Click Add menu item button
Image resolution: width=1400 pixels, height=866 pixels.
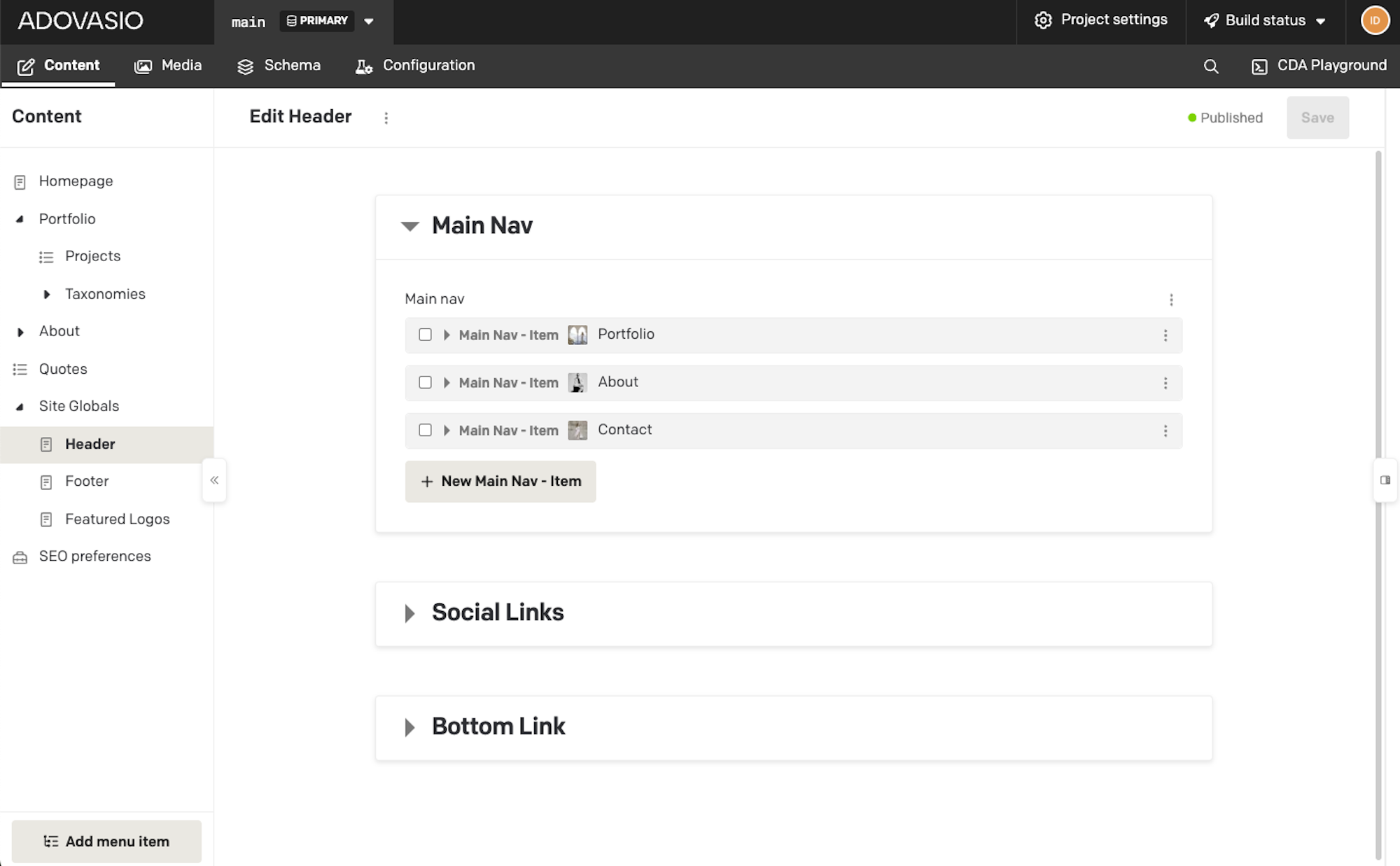[106, 841]
